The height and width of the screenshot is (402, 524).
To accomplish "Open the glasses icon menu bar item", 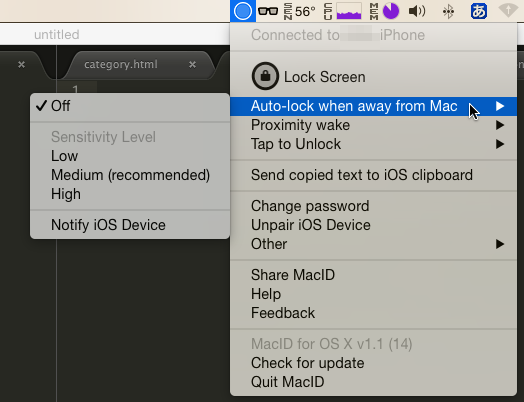I will point(268,11).
